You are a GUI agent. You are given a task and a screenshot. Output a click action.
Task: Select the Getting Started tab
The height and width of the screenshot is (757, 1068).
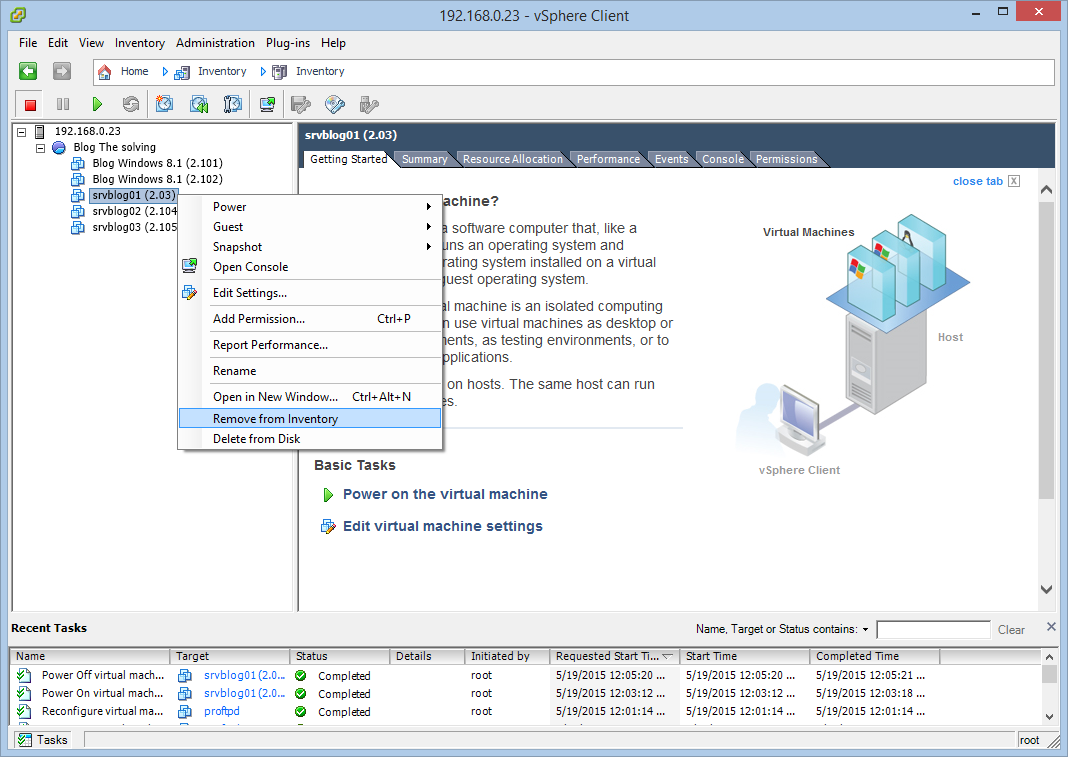click(x=348, y=159)
